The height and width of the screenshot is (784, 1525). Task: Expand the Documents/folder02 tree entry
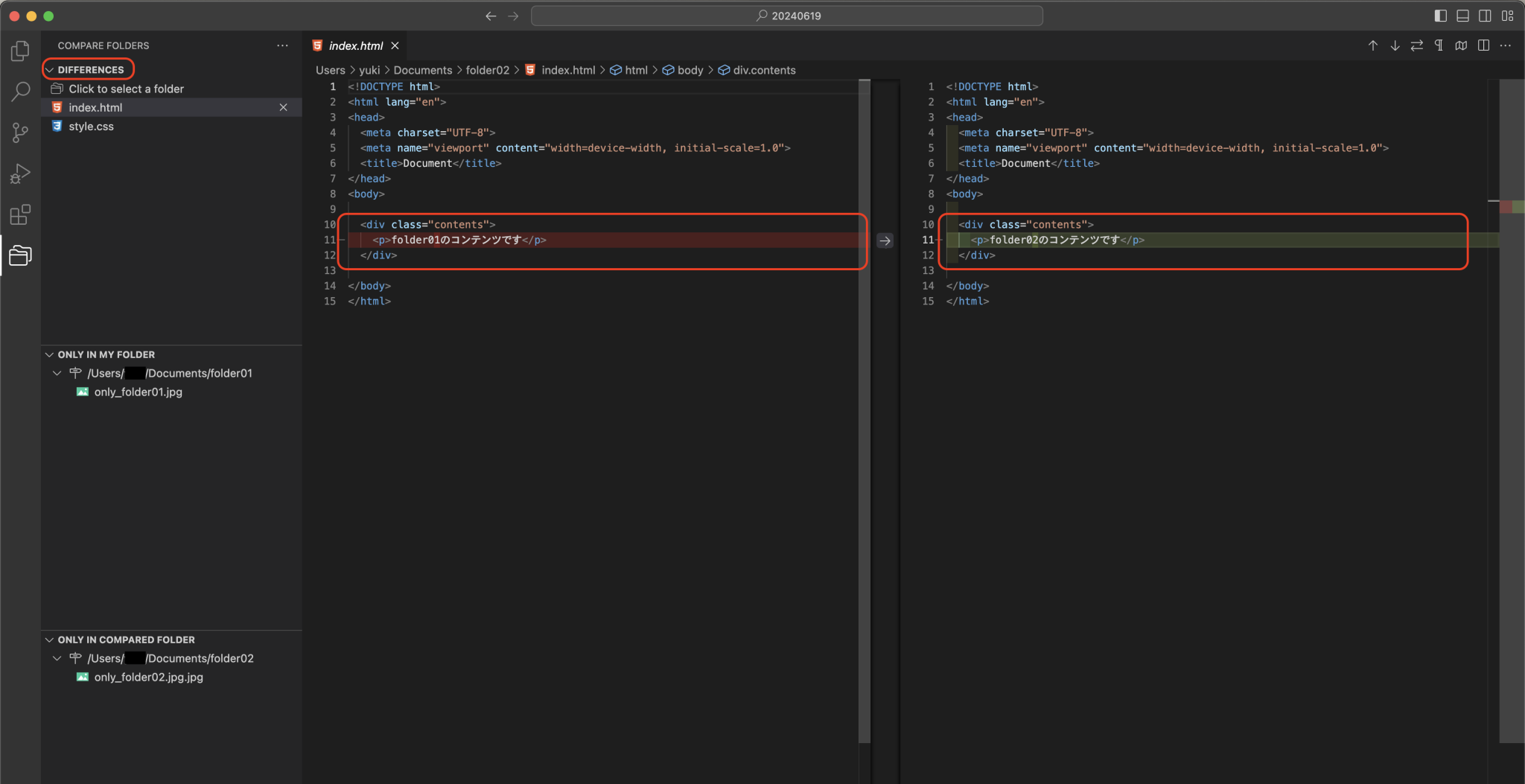(57, 658)
